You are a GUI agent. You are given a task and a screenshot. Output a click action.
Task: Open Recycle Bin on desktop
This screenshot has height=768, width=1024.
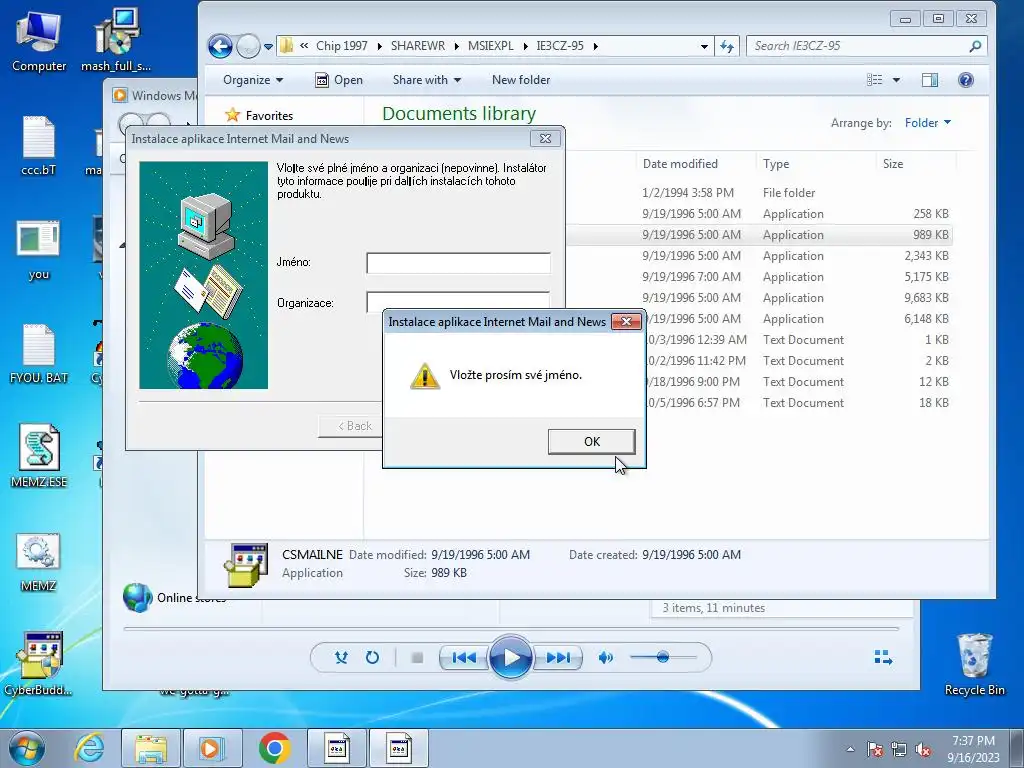tap(974, 665)
